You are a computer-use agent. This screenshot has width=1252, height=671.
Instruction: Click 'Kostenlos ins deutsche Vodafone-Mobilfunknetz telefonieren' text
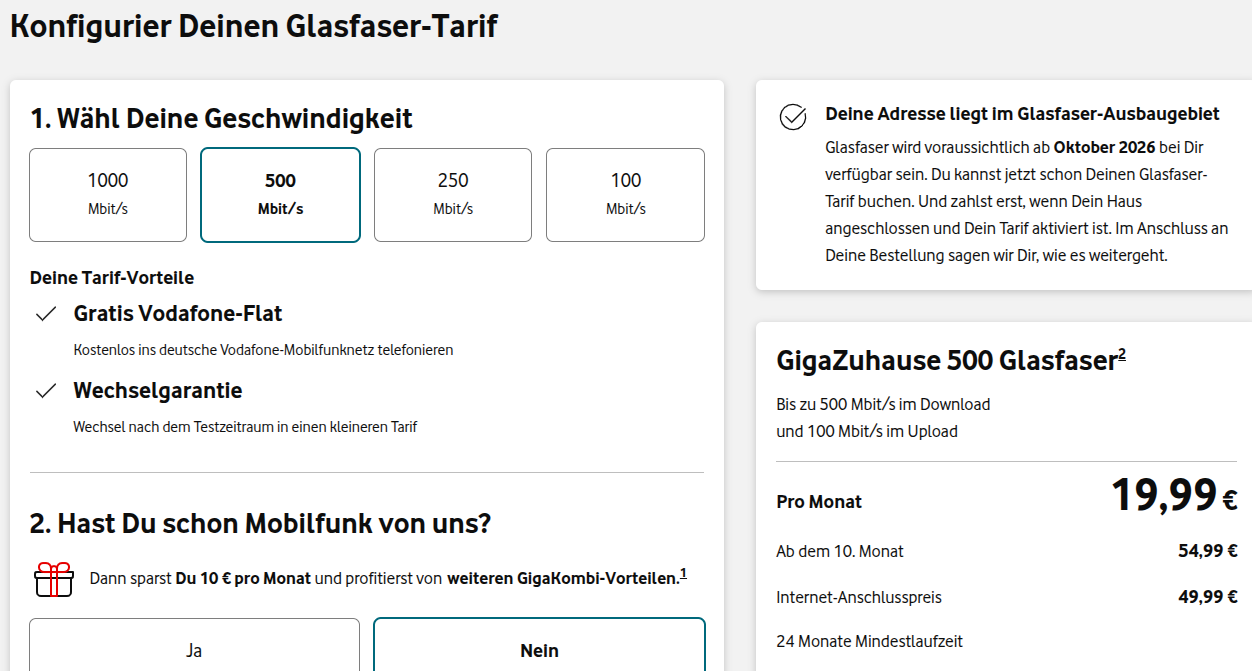click(x=263, y=350)
